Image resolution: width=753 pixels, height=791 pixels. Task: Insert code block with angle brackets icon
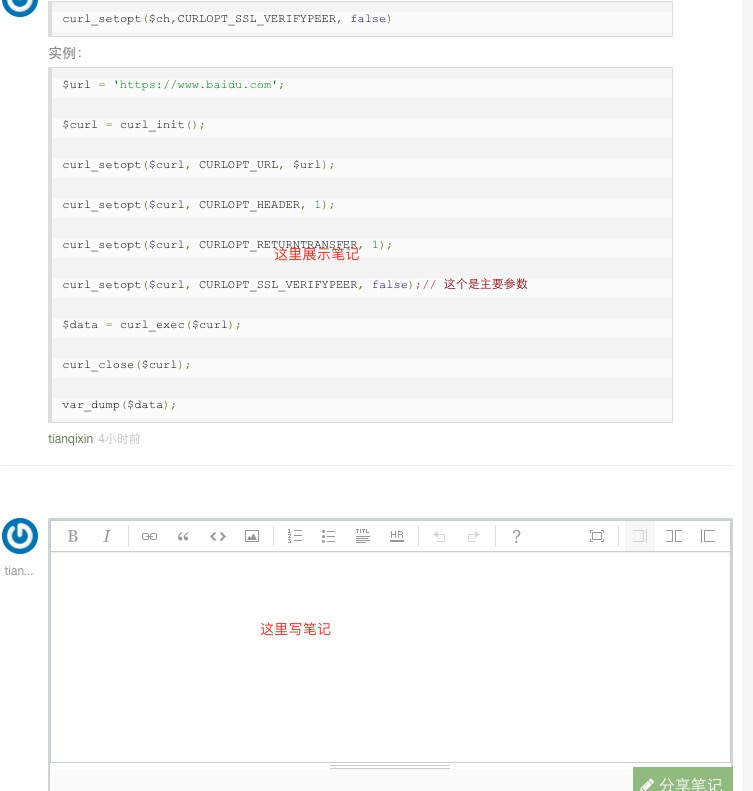[218, 536]
